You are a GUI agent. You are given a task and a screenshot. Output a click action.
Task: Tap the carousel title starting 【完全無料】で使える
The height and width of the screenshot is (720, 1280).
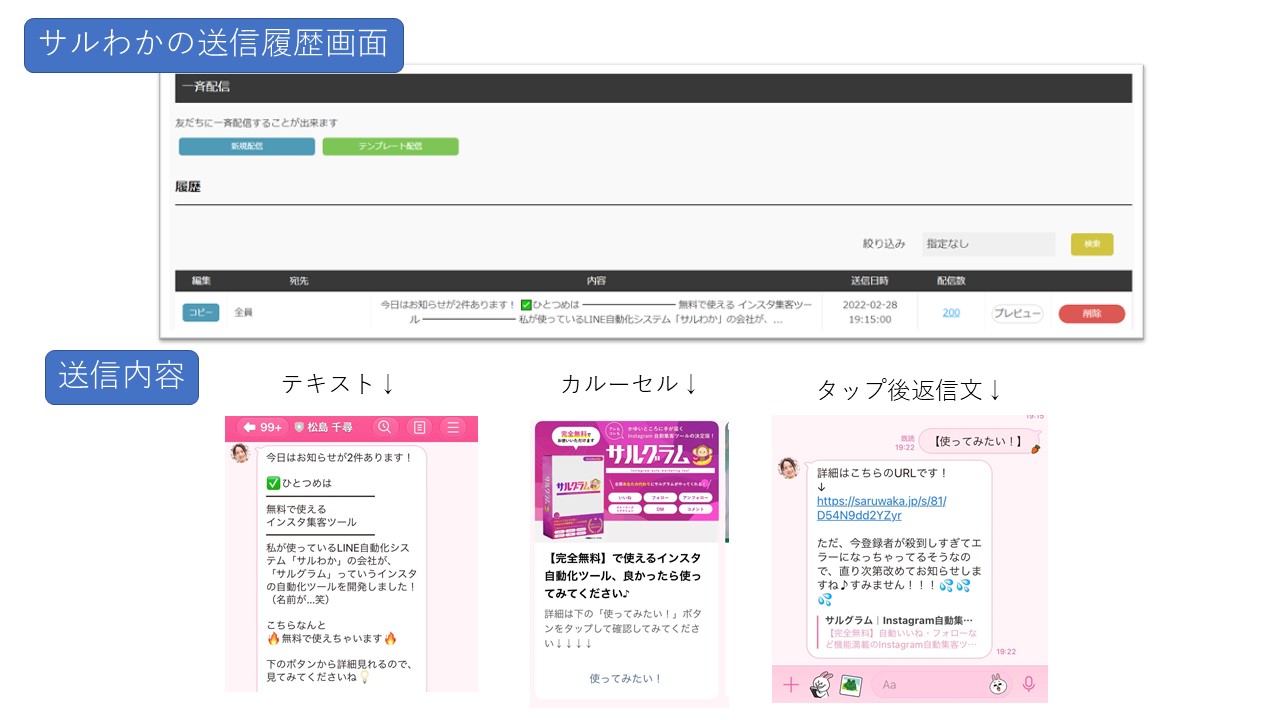point(623,576)
